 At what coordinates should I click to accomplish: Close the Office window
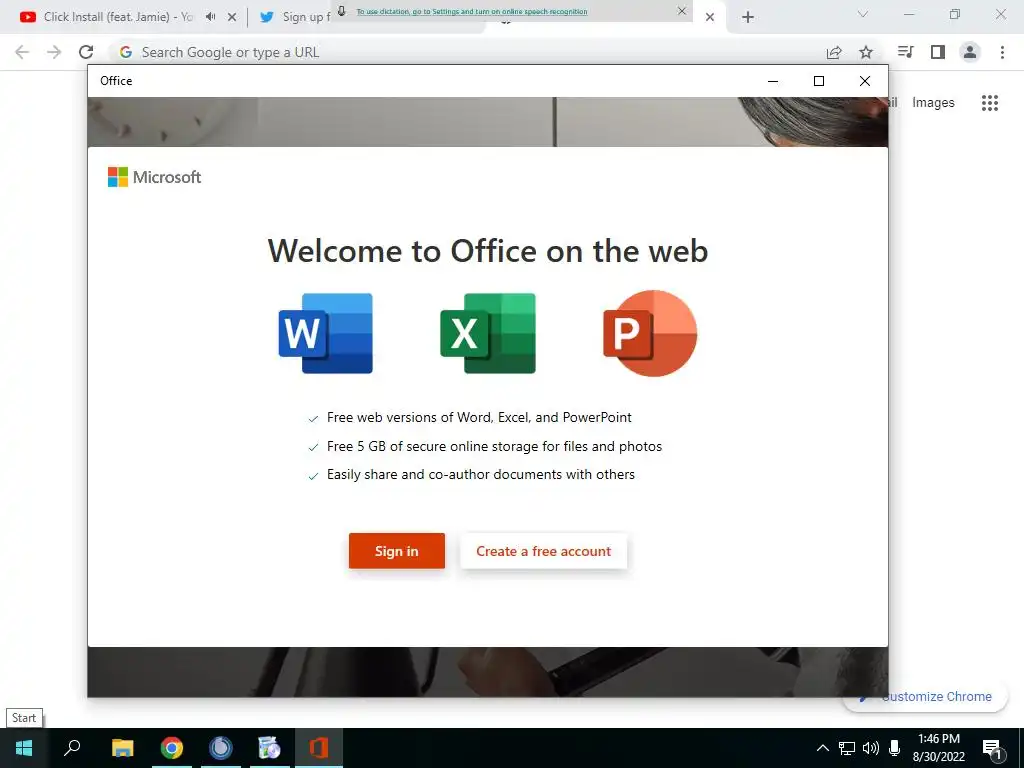(x=865, y=81)
